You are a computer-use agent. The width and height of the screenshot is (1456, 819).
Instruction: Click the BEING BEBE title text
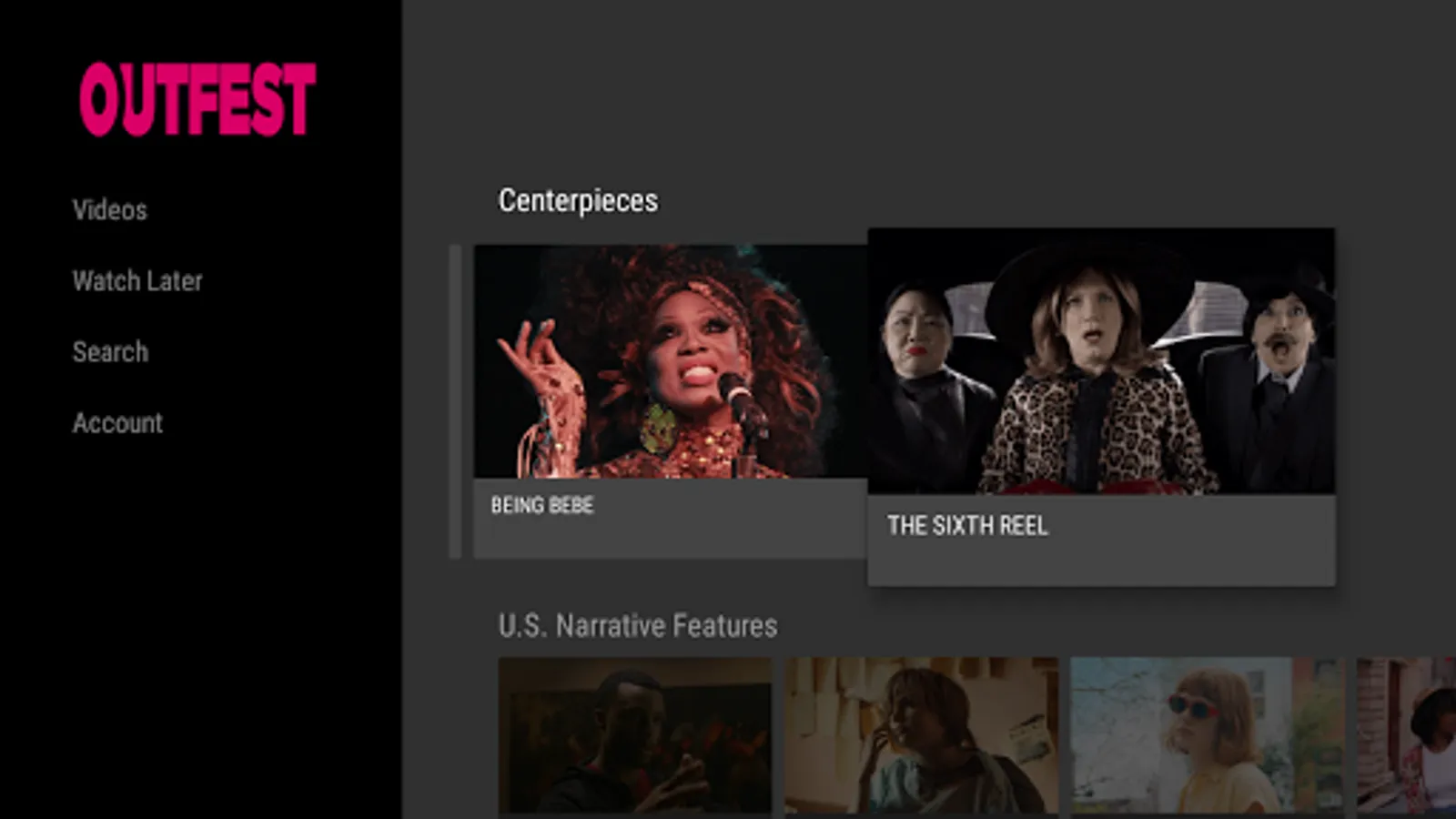[542, 505]
